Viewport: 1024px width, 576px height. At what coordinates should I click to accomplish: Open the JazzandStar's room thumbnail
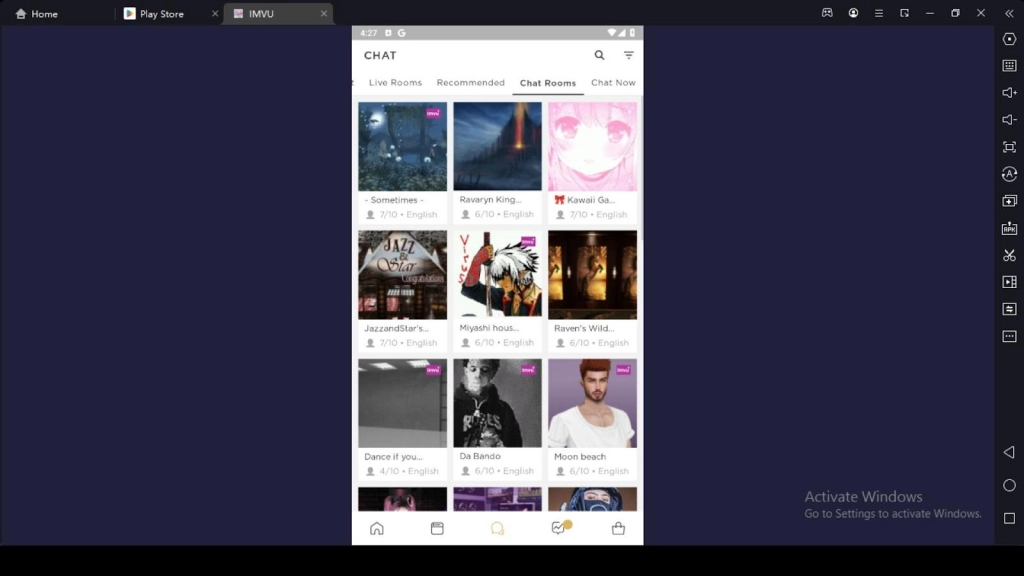(402, 275)
